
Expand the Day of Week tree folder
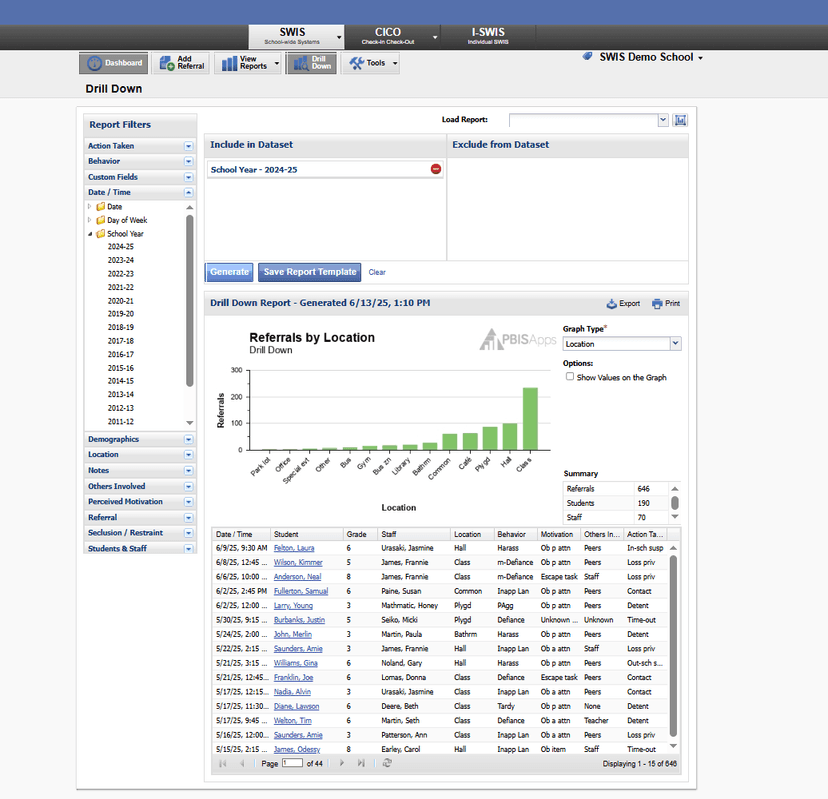tap(90, 220)
